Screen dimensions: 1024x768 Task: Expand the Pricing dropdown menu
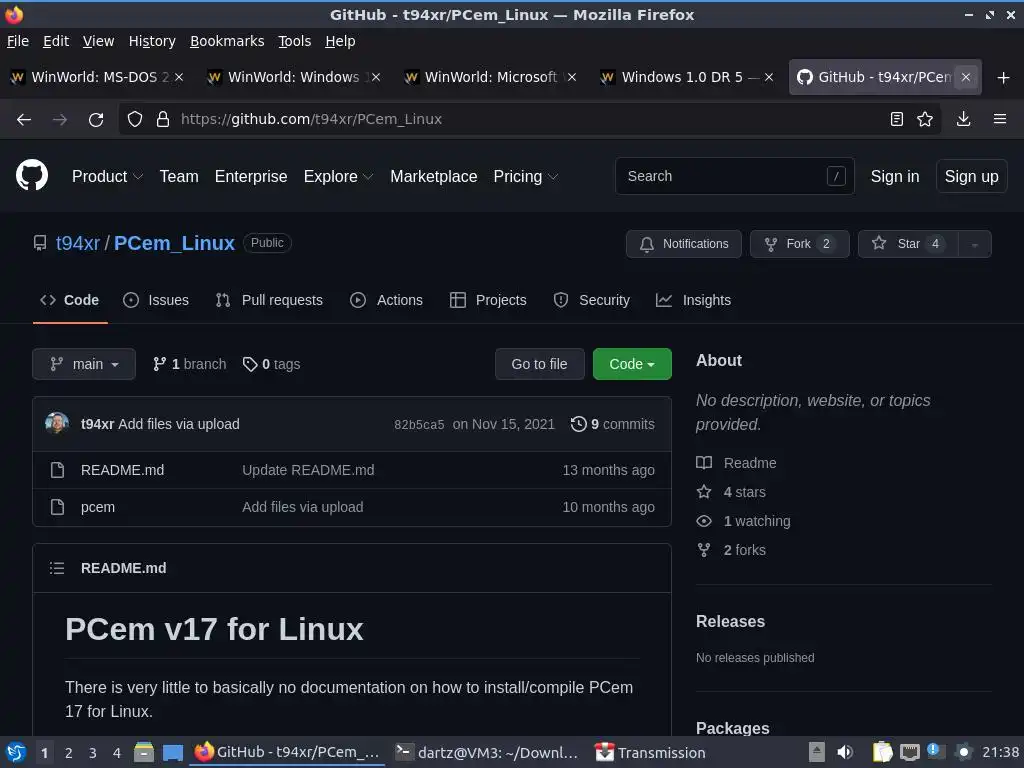point(526,176)
